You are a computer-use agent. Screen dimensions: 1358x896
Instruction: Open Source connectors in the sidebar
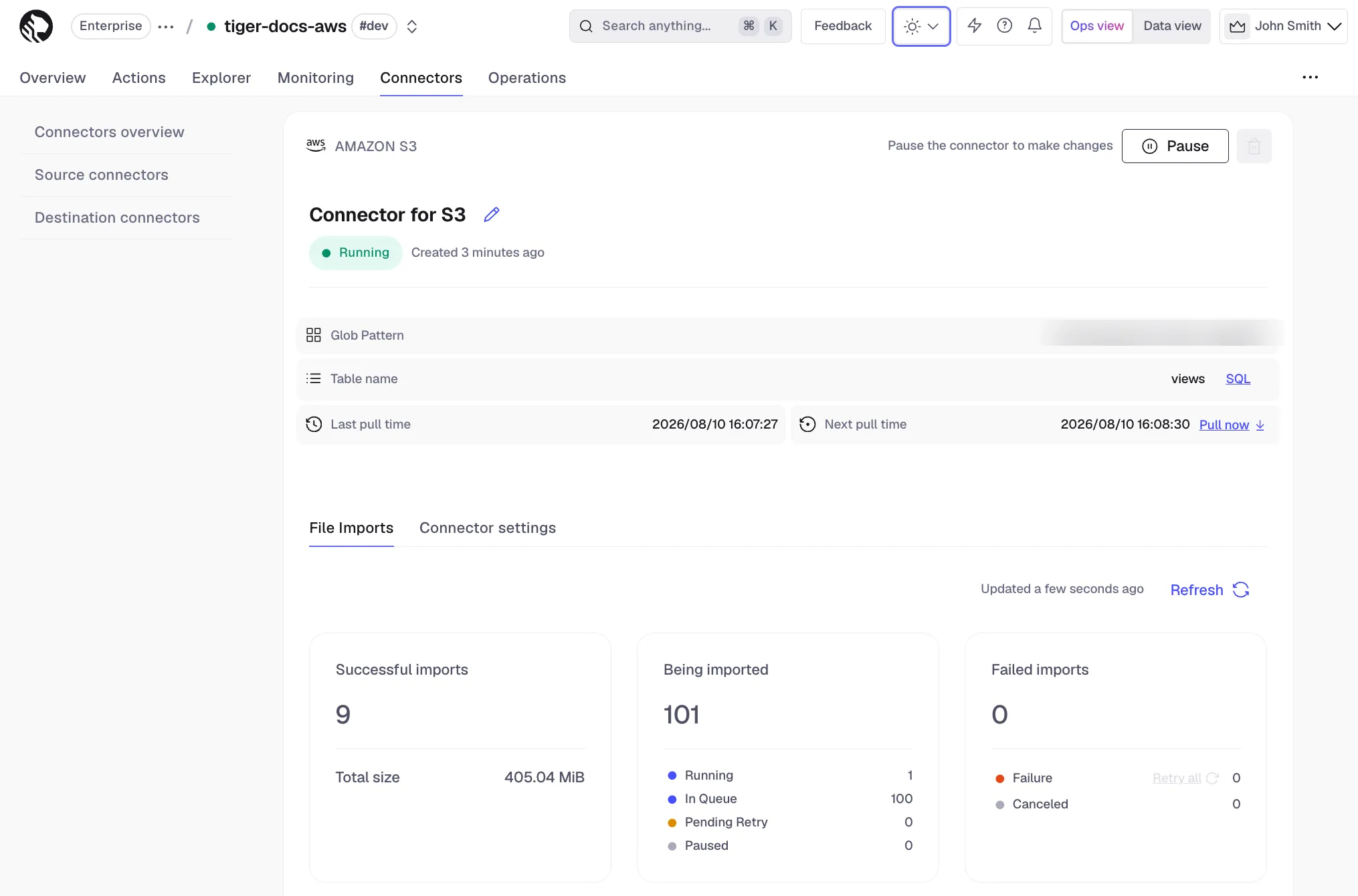point(102,175)
